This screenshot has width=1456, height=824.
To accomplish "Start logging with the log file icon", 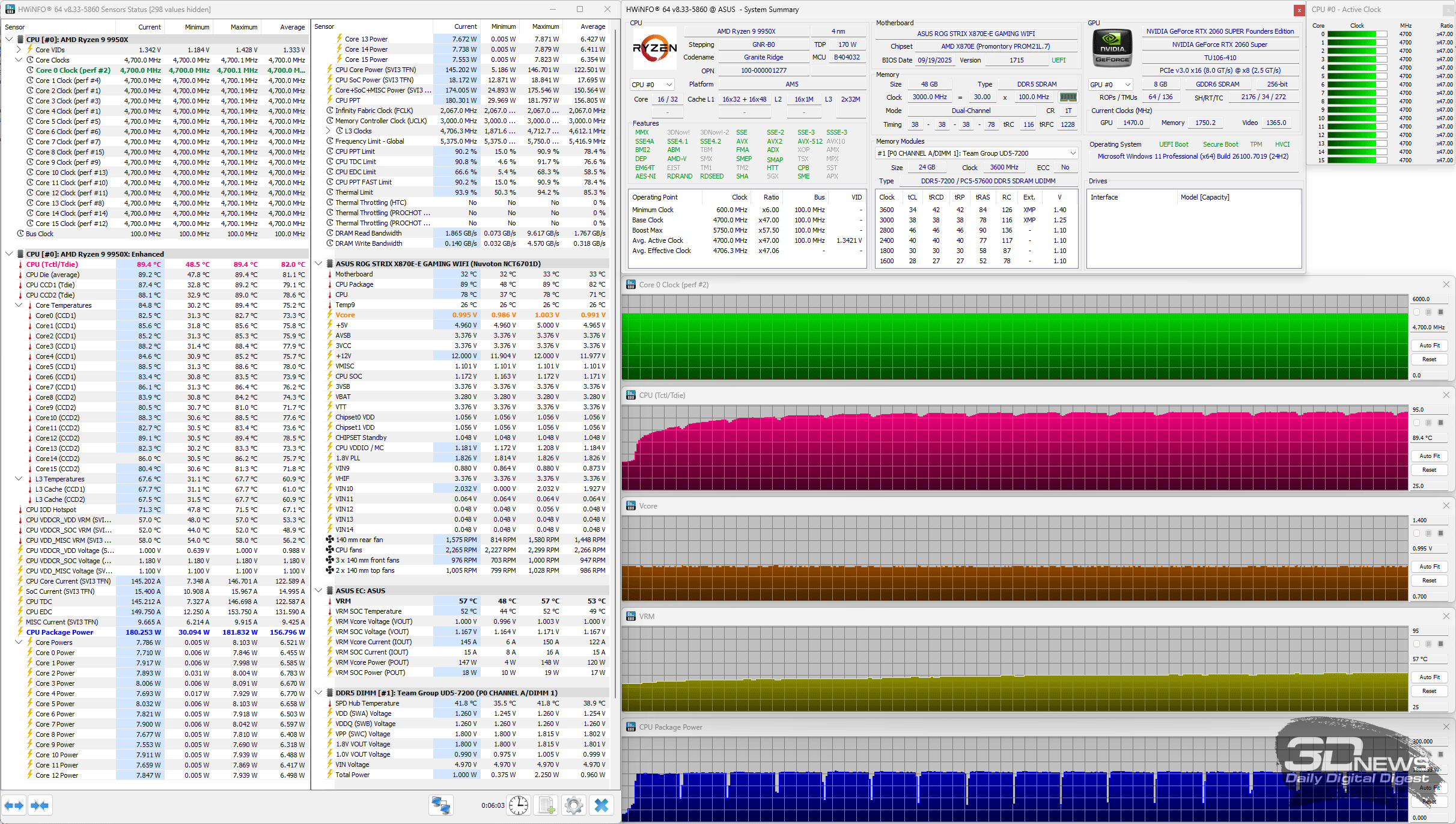I will click(546, 805).
